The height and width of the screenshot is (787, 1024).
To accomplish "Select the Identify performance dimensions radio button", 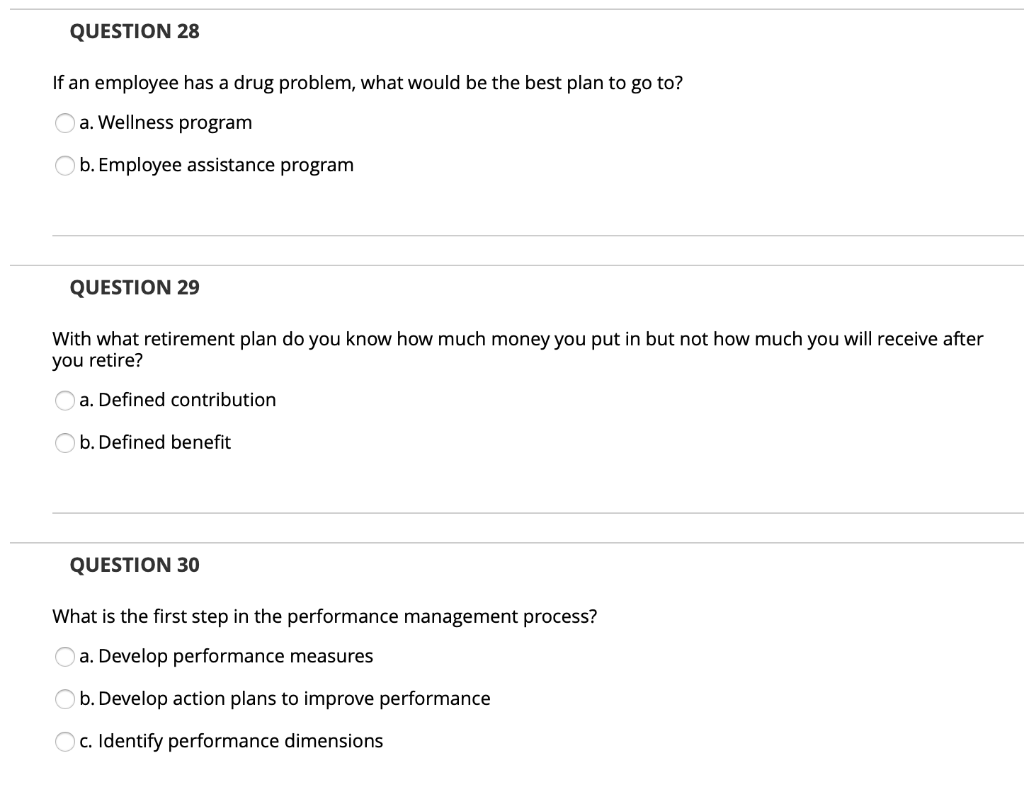I will coord(65,741).
